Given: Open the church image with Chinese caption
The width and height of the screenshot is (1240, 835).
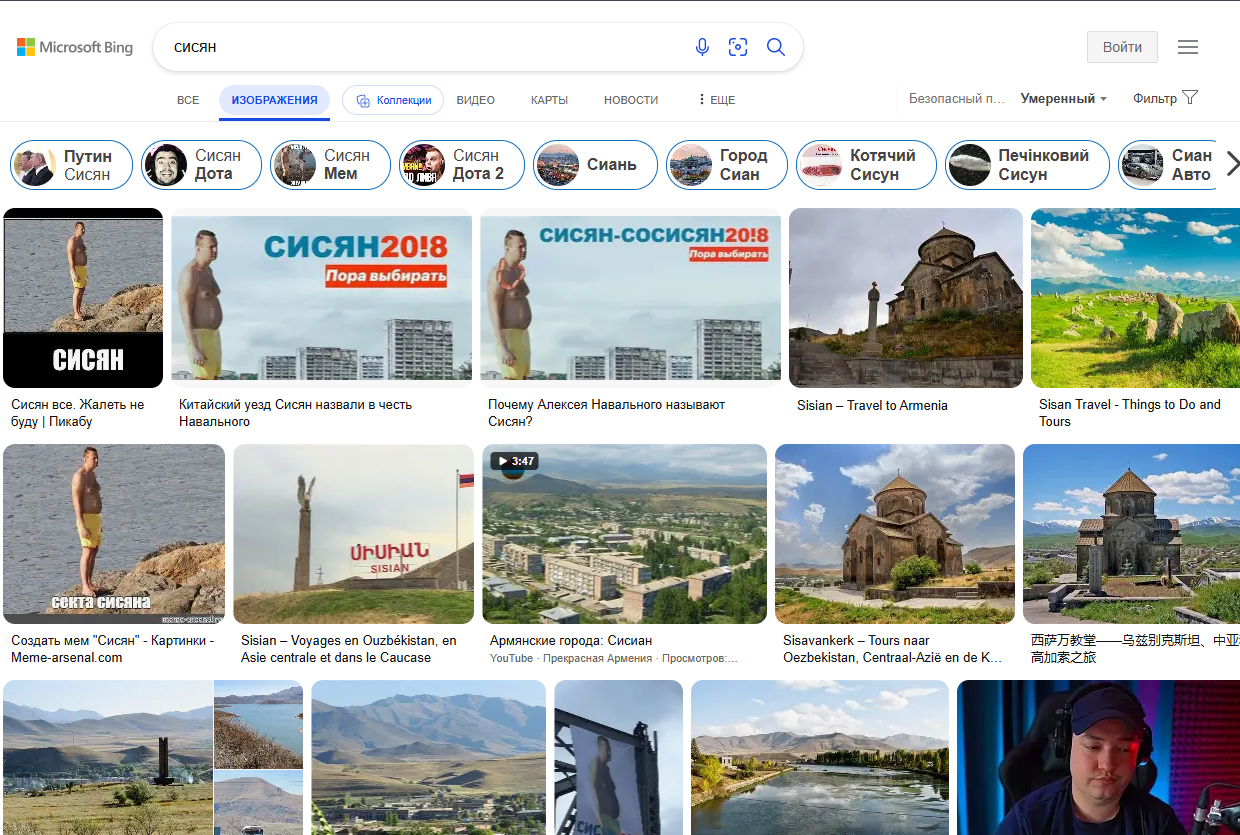Looking at the screenshot, I should 1131,534.
